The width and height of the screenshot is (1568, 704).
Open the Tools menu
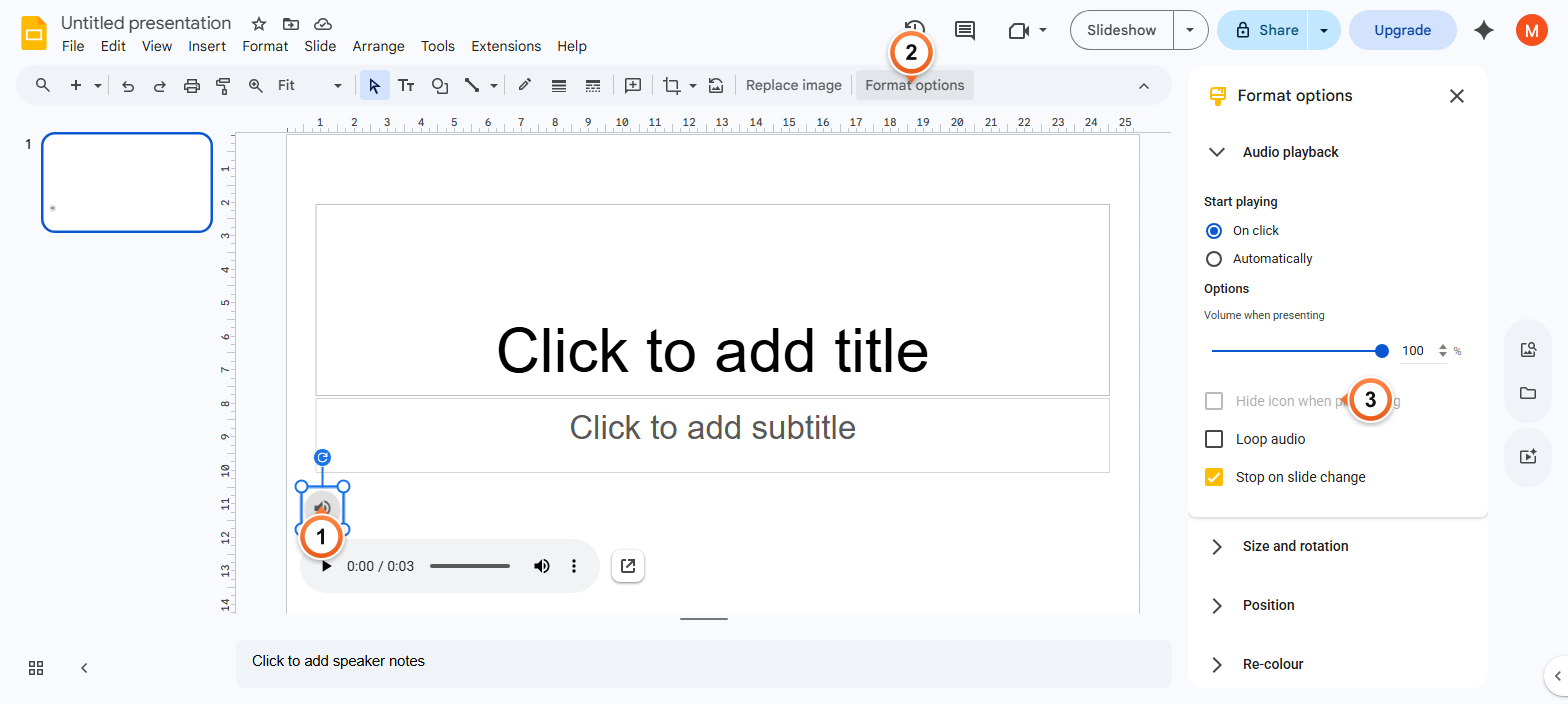point(438,46)
